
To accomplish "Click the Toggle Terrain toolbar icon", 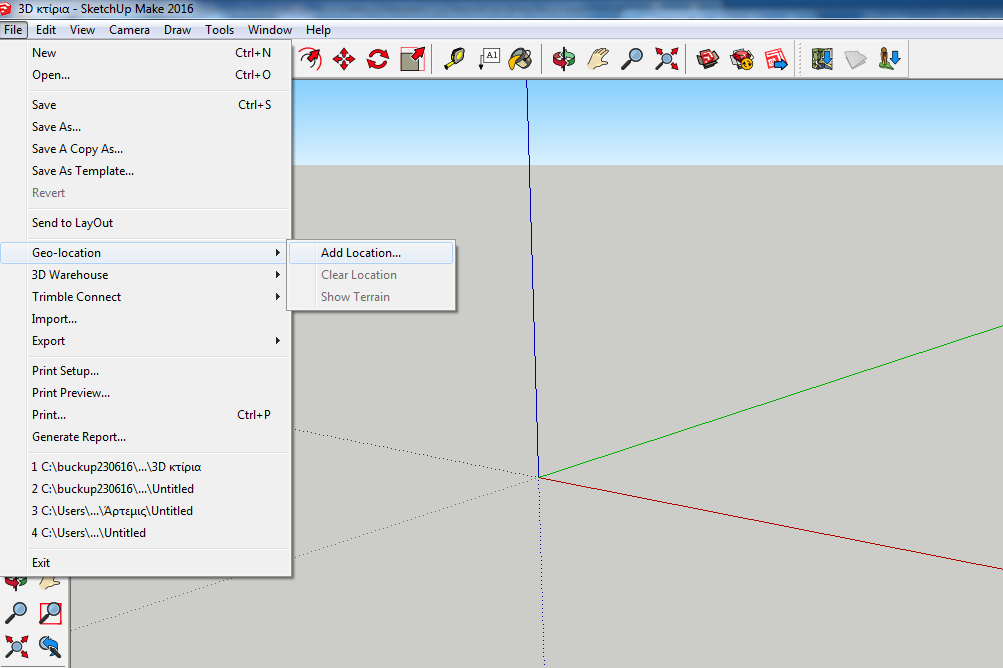I will click(855, 60).
